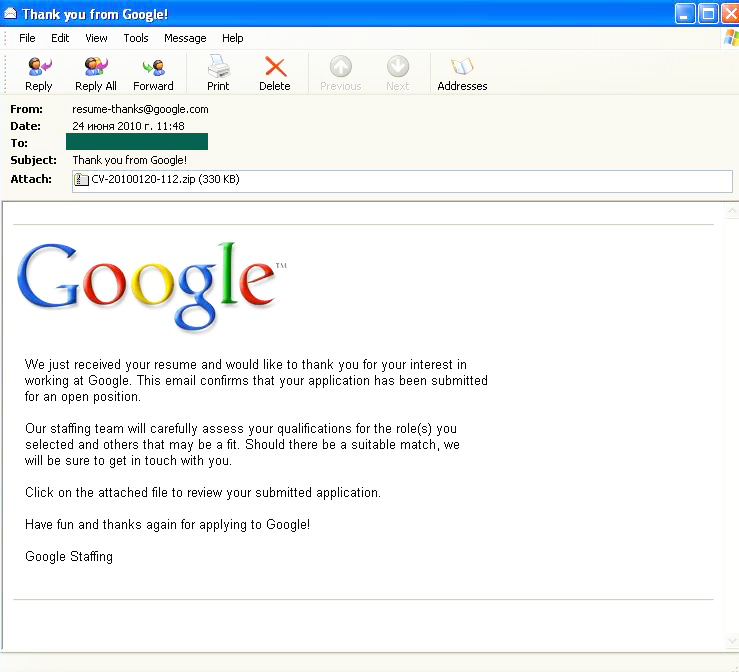Image resolution: width=739 pixels, height=672 pixels.
Task: Click sender address resume-thanks@google.com
Action: tap(140, 109)
